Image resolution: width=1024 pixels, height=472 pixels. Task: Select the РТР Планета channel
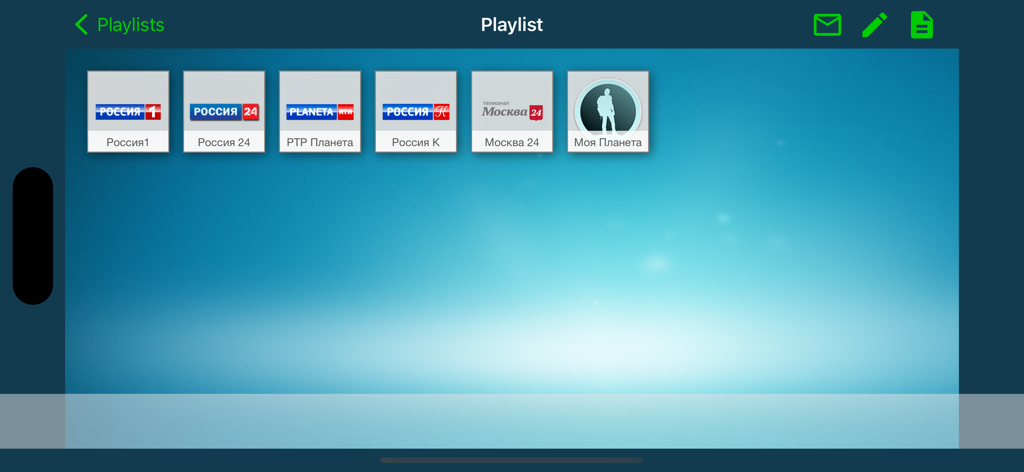320,112
